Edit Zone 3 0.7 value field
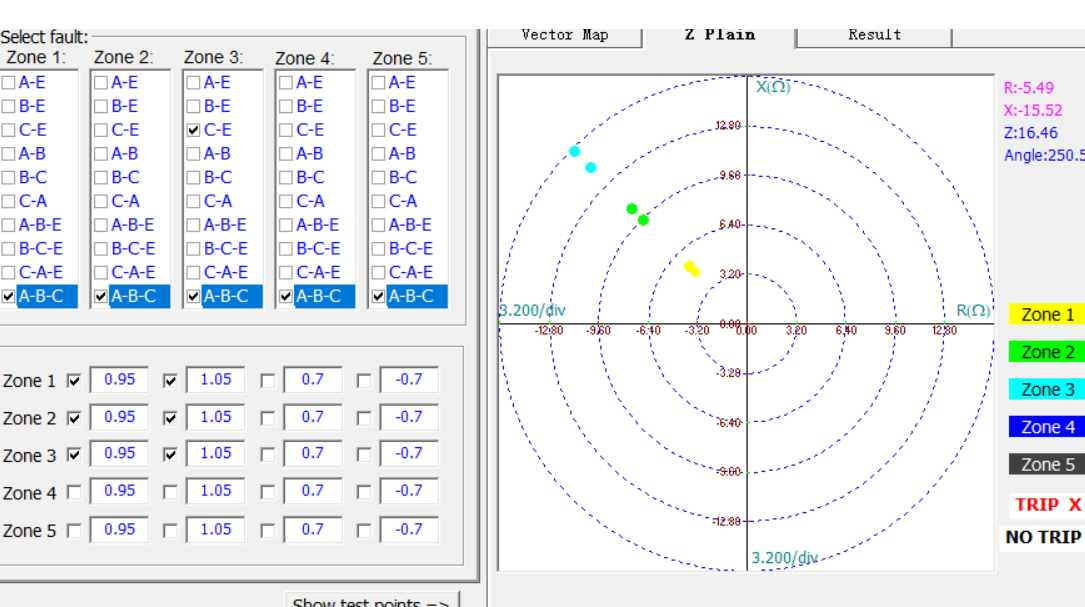This screenshot has width=1085, height=607. coord(312,453)
